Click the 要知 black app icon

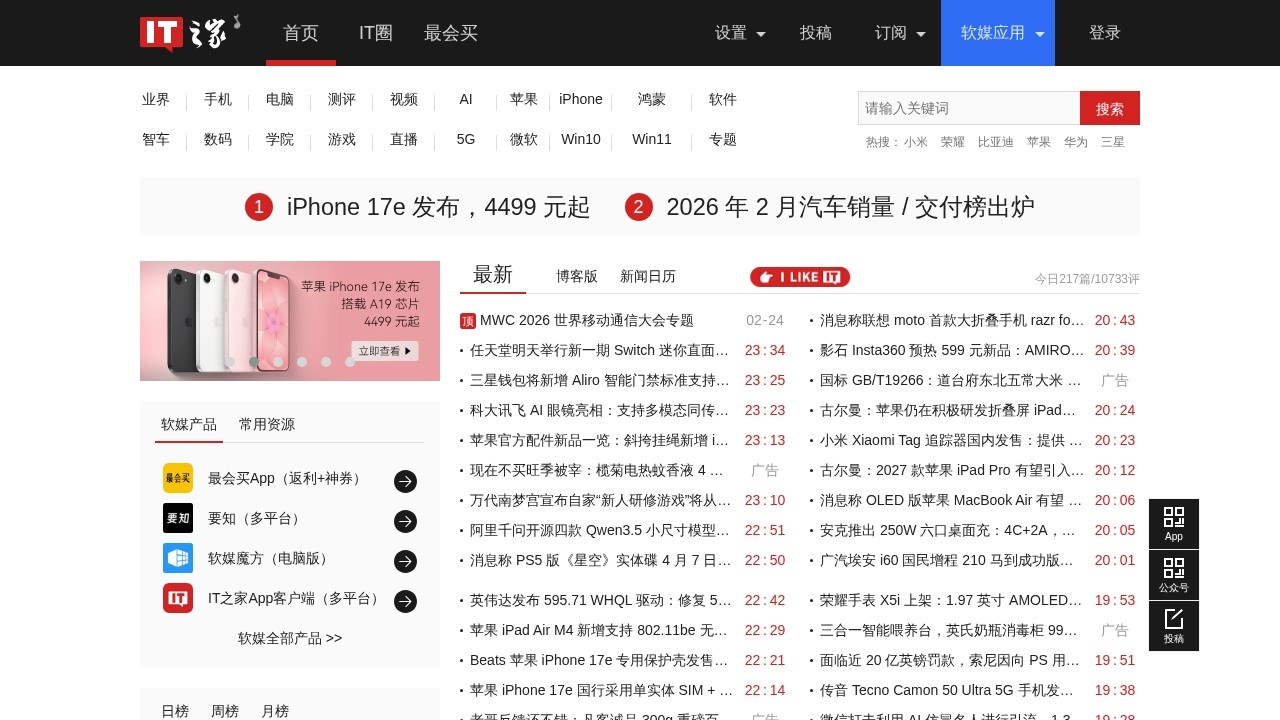(178, 518)
